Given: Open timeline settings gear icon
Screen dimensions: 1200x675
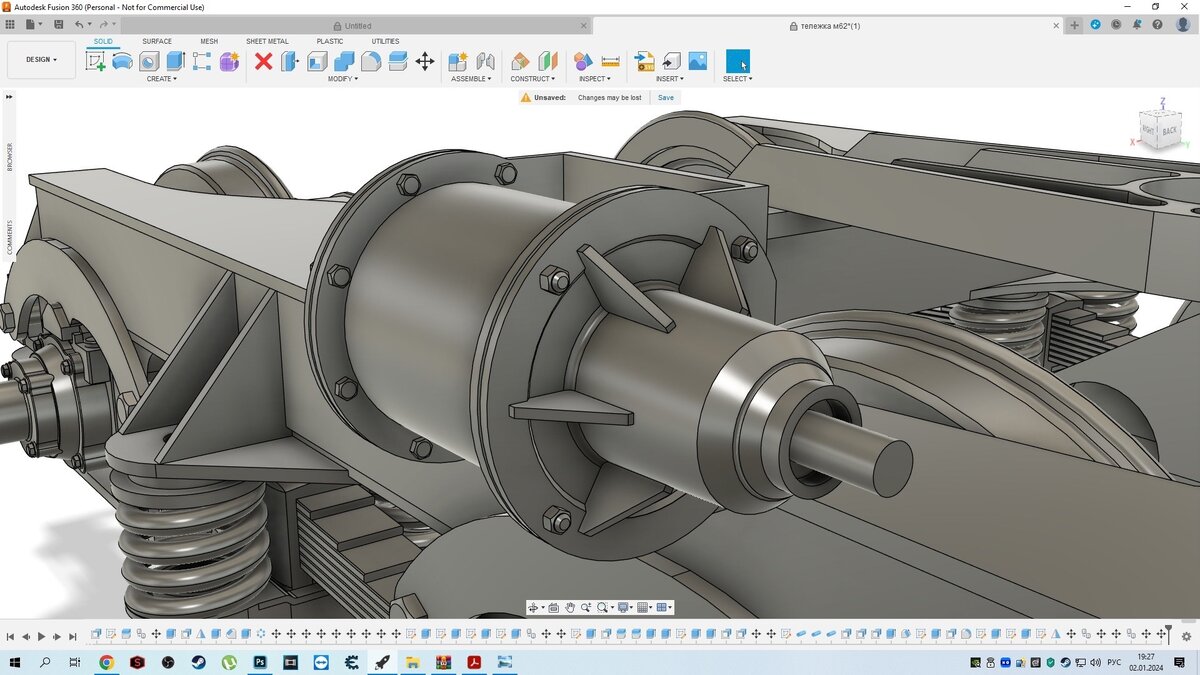Looking at the screenshot, I should pos(1185,636).
